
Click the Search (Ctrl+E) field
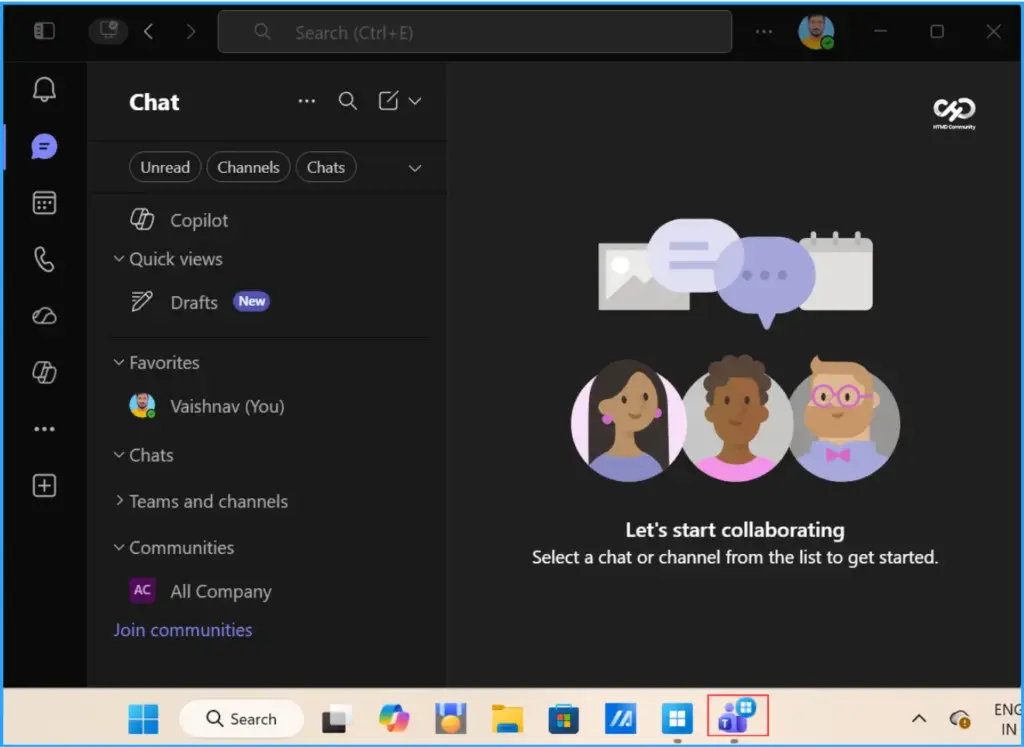pos(475,31)
